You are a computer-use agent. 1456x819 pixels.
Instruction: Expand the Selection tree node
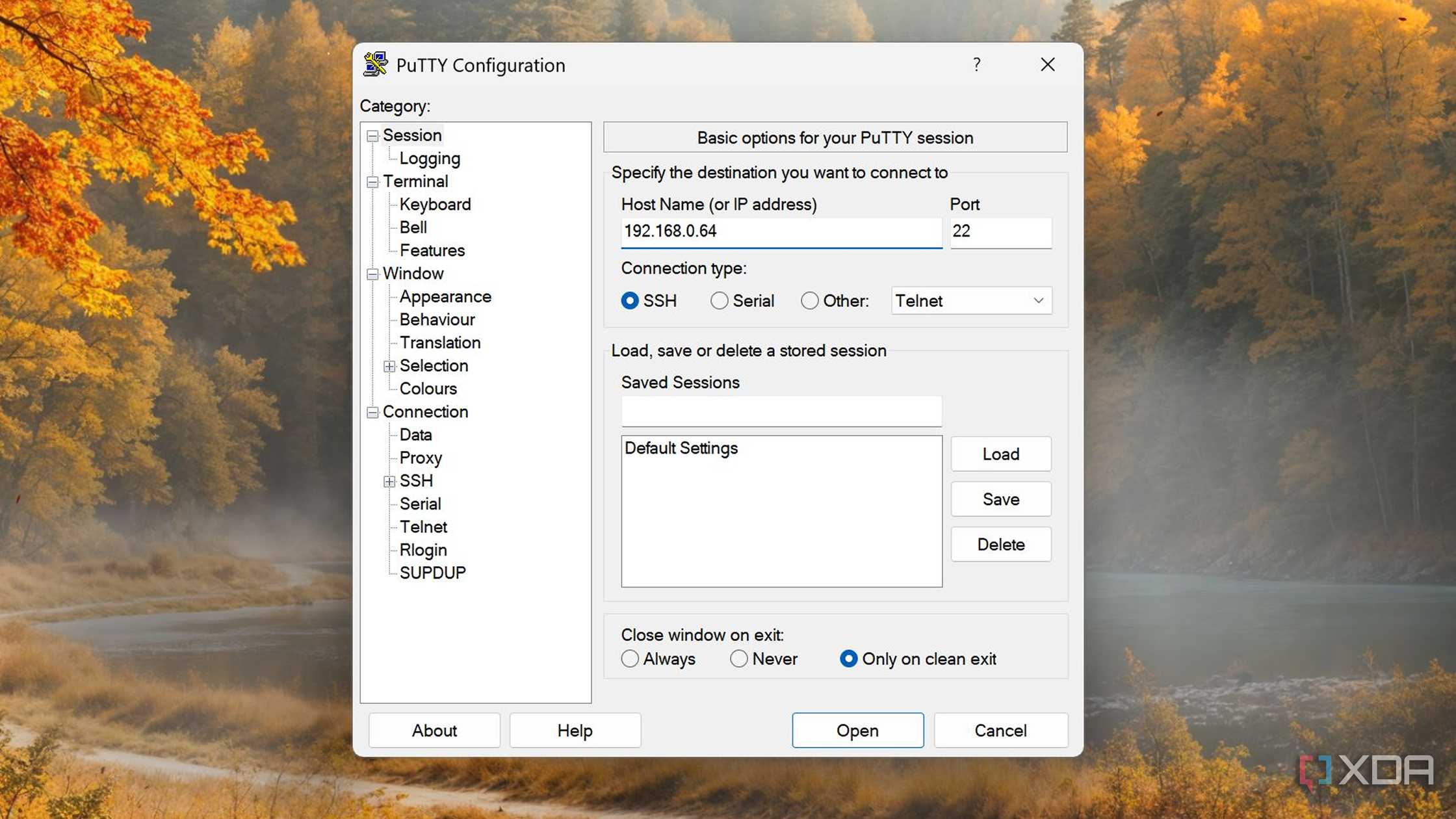tap(389, 367)
